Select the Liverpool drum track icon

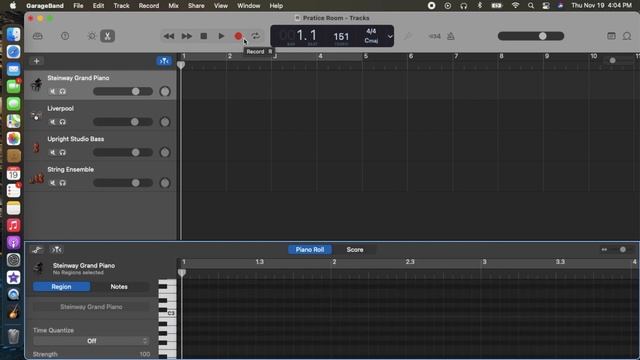pyautogui.click(x=37, y=116)
